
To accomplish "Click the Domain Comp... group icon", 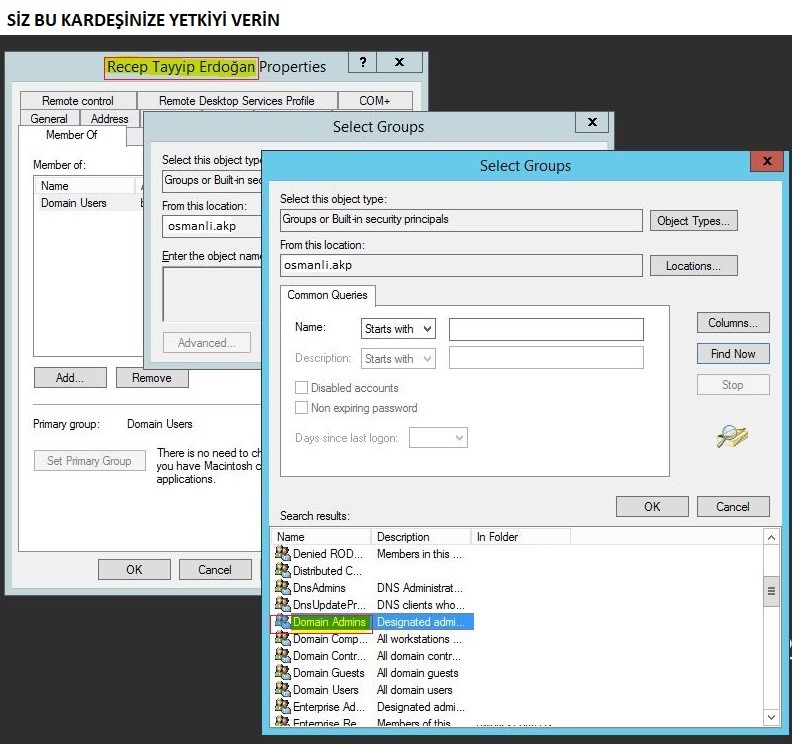I will pyautogui.click(x=283, y=638).
